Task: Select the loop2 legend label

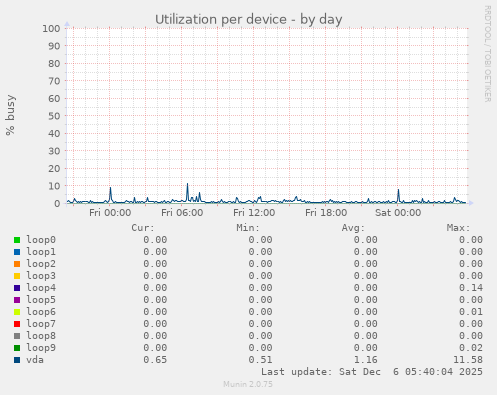Action: 41,264
